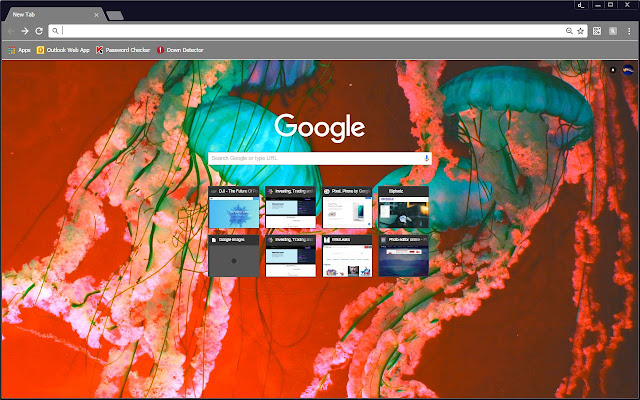
Task: Minimize the Chrome window
Action: tap(598, 5)
